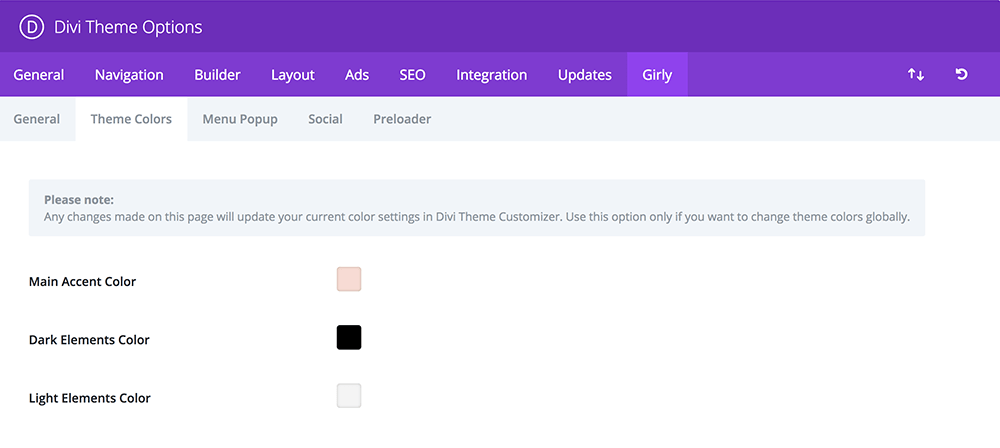
Task: Select the Girly tab
Action: (657, 75)
